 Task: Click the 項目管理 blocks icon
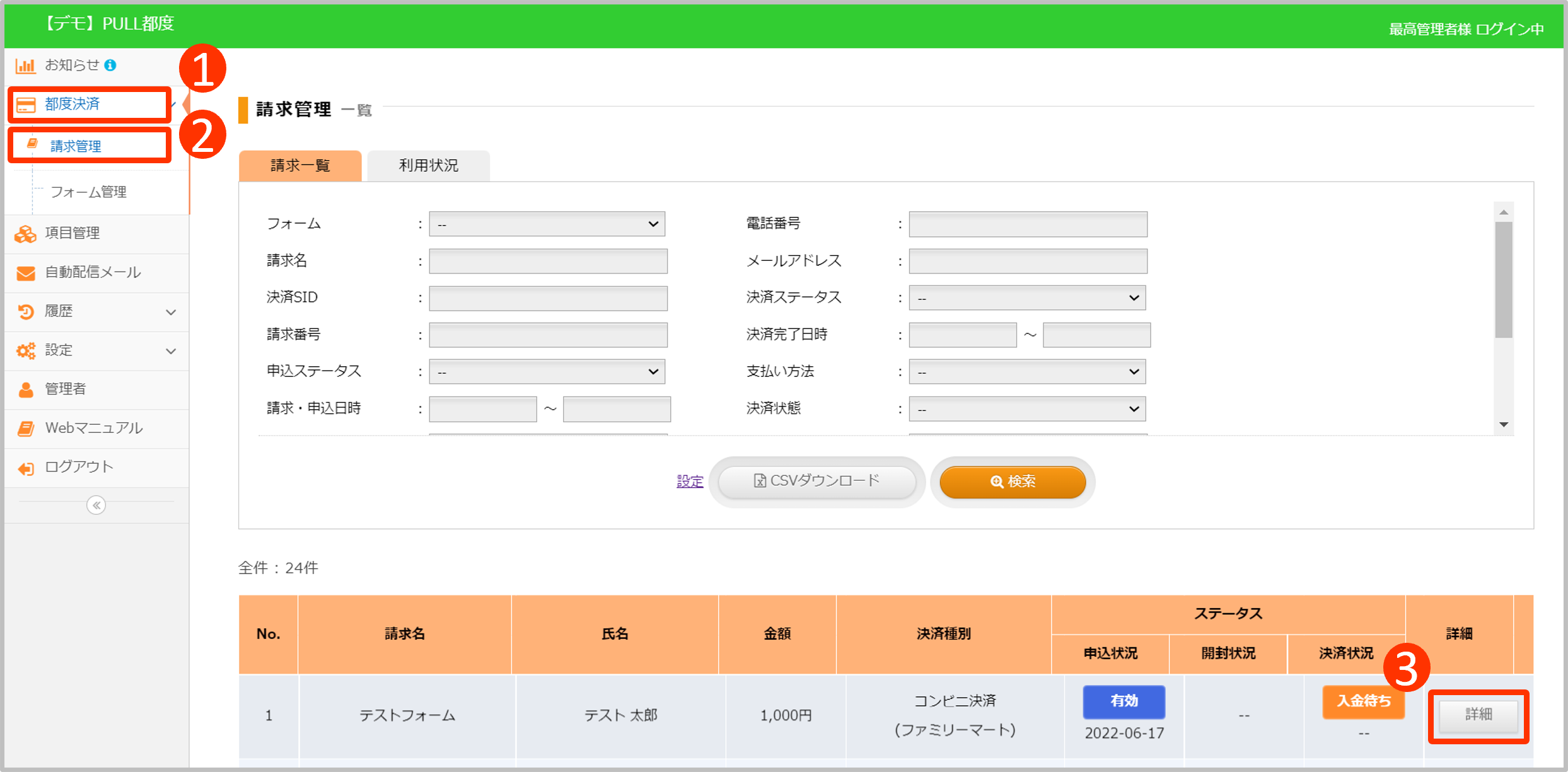click(x=25, y=234)
